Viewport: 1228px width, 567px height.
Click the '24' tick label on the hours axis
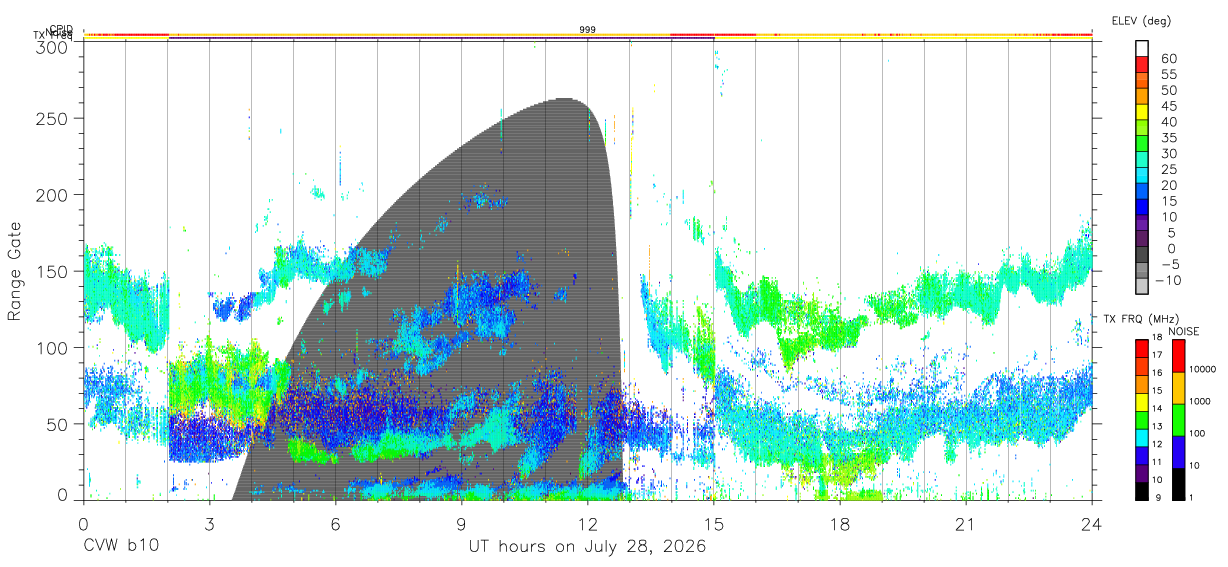click(1092, 524)
